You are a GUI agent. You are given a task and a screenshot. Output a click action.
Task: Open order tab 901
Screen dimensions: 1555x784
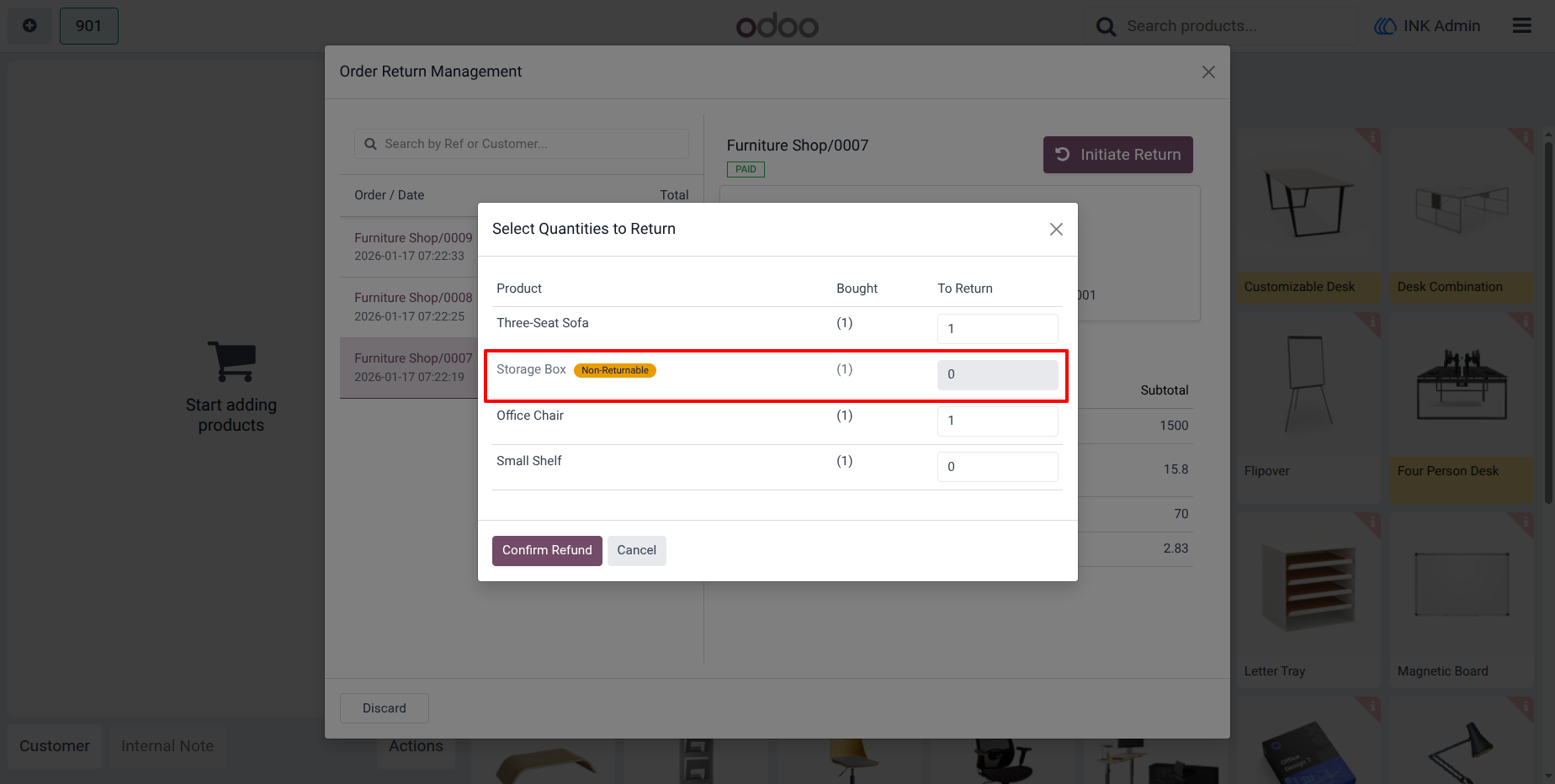pos(89,26)
